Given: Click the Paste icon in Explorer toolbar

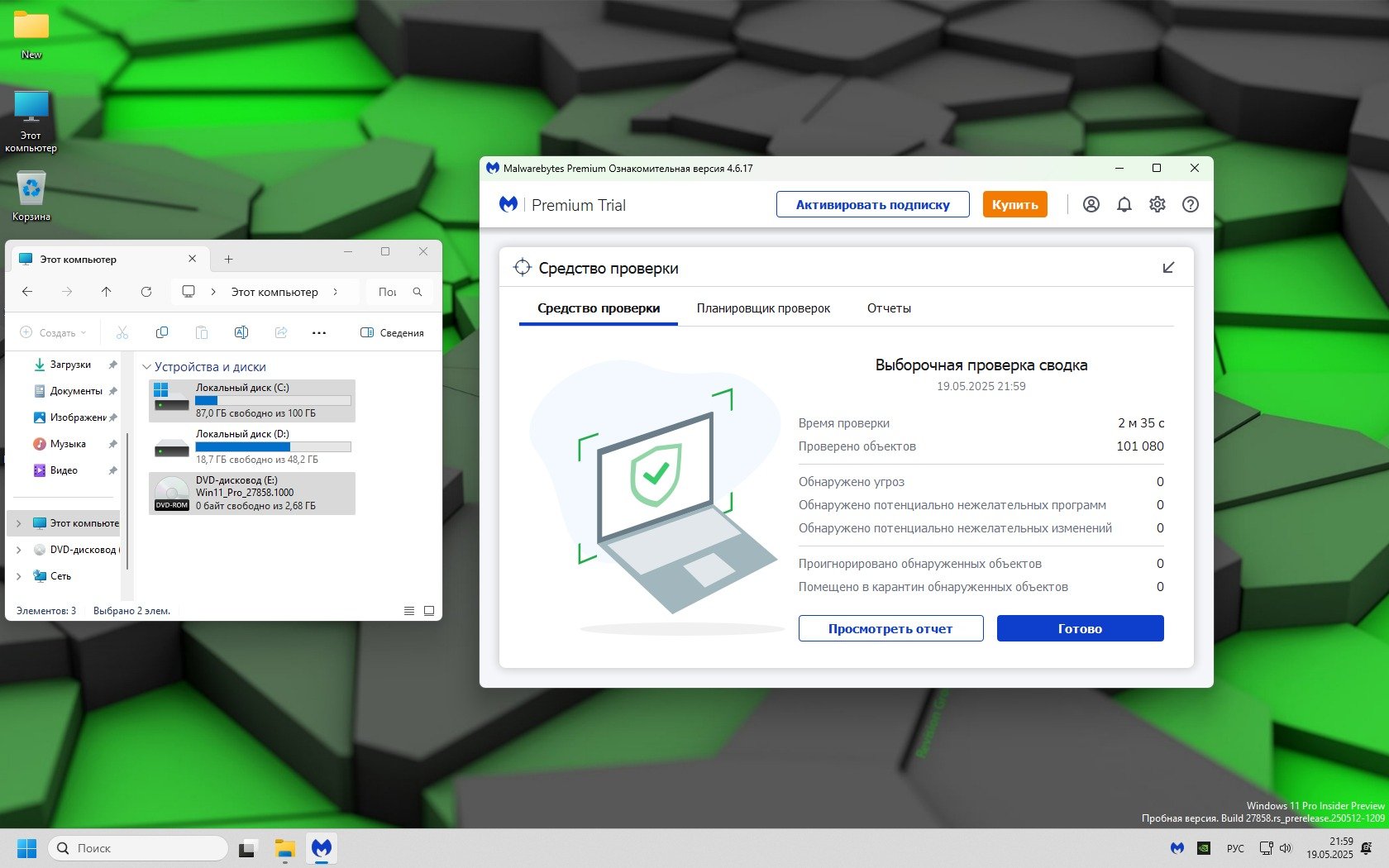Looking at the screenshot, I should (x=202, y=332).
